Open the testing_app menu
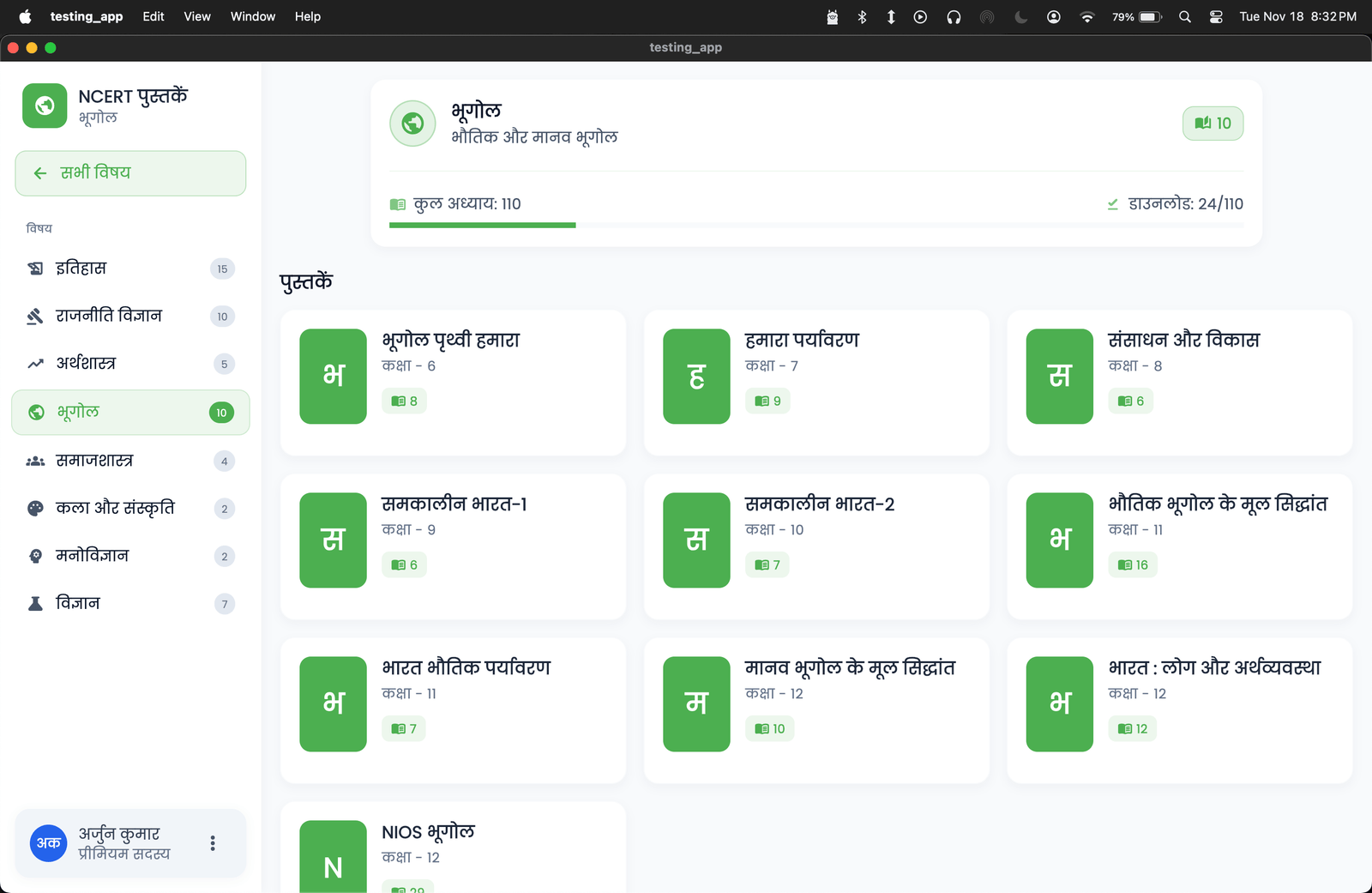The height and width of the screenshot is (893, 1372). tap(87, 16)
